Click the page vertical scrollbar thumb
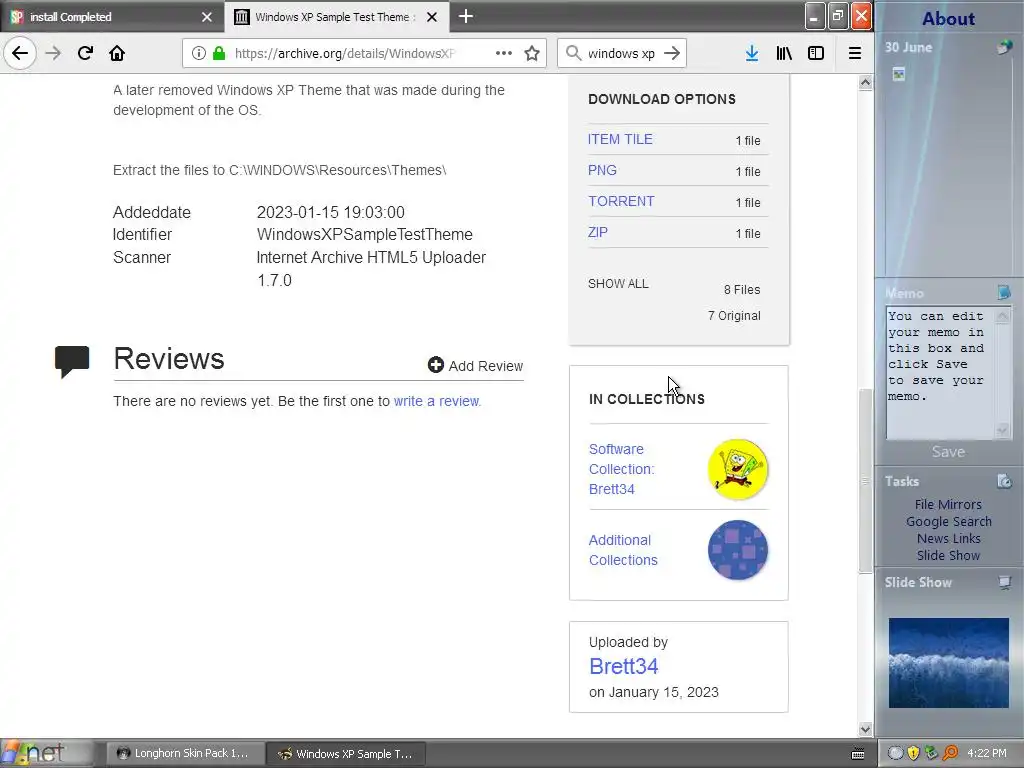The height and width of the screenshot is (768, 1024). [x=865, y=481]
